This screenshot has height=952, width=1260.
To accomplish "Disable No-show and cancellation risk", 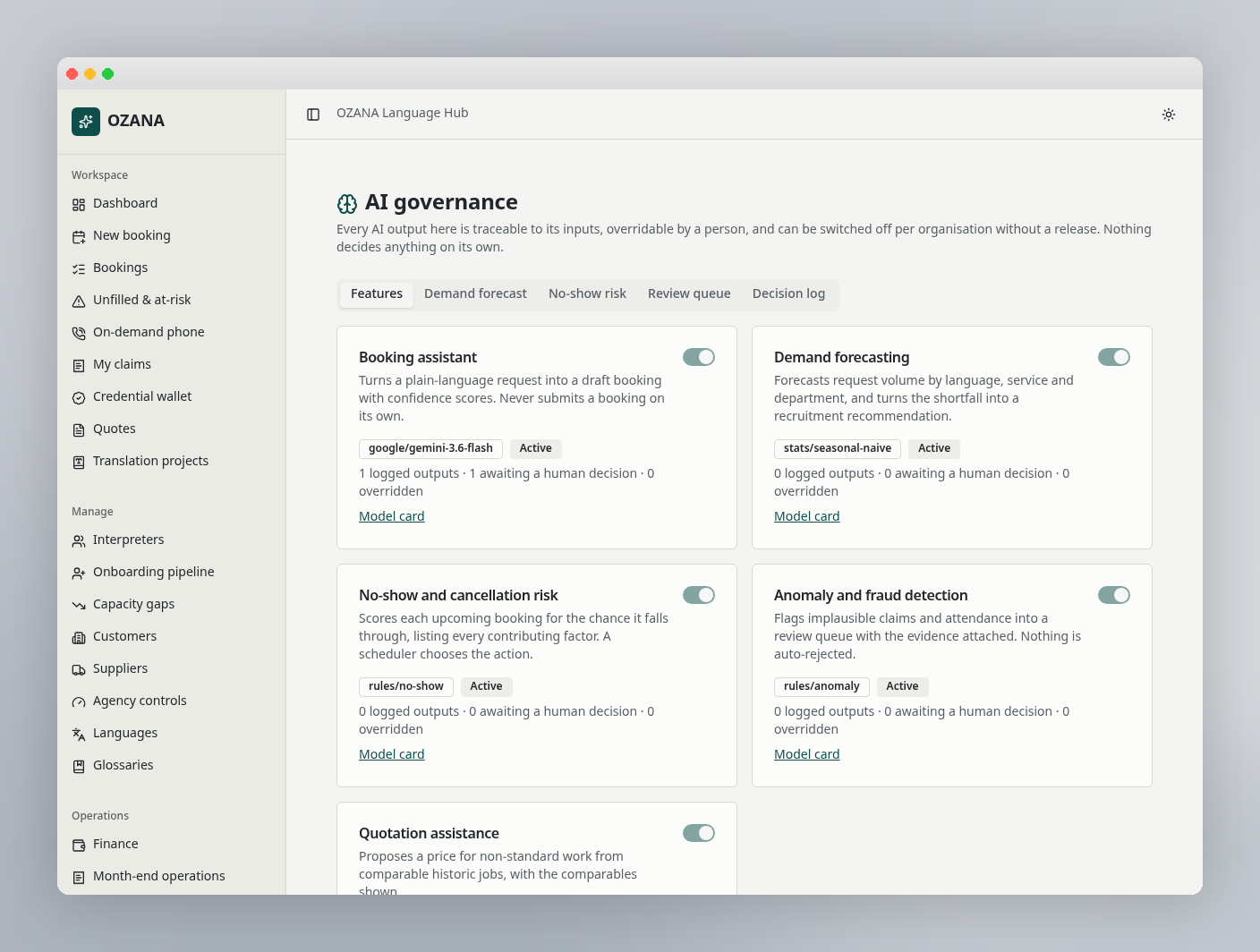I will click(x=699, y=595).
